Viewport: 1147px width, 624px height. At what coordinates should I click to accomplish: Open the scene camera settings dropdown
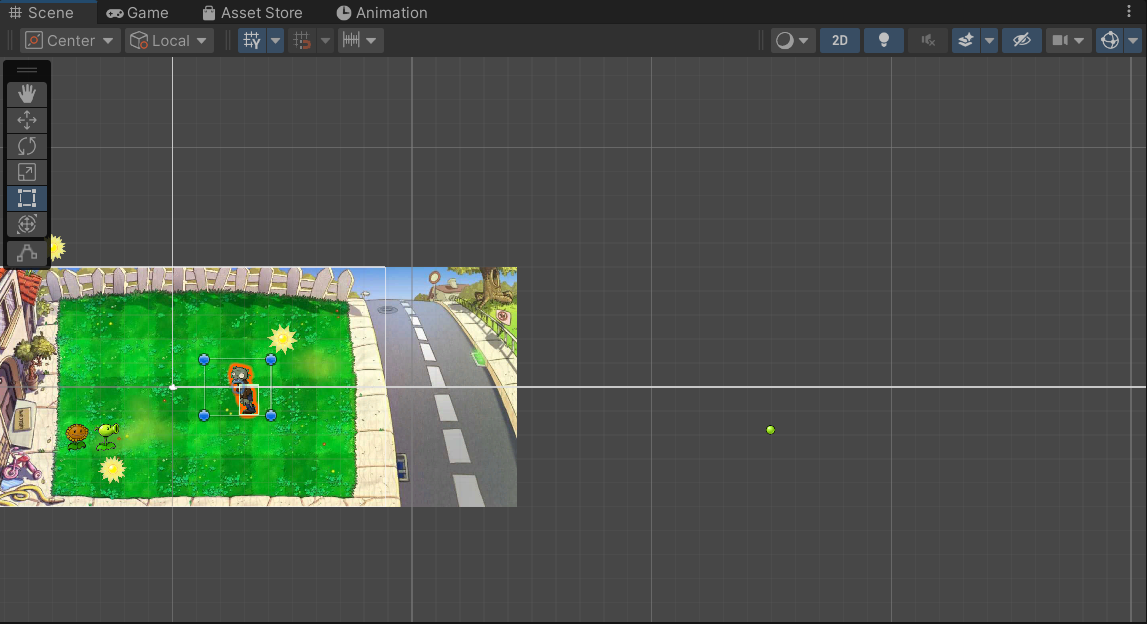tap(1068, 41)
